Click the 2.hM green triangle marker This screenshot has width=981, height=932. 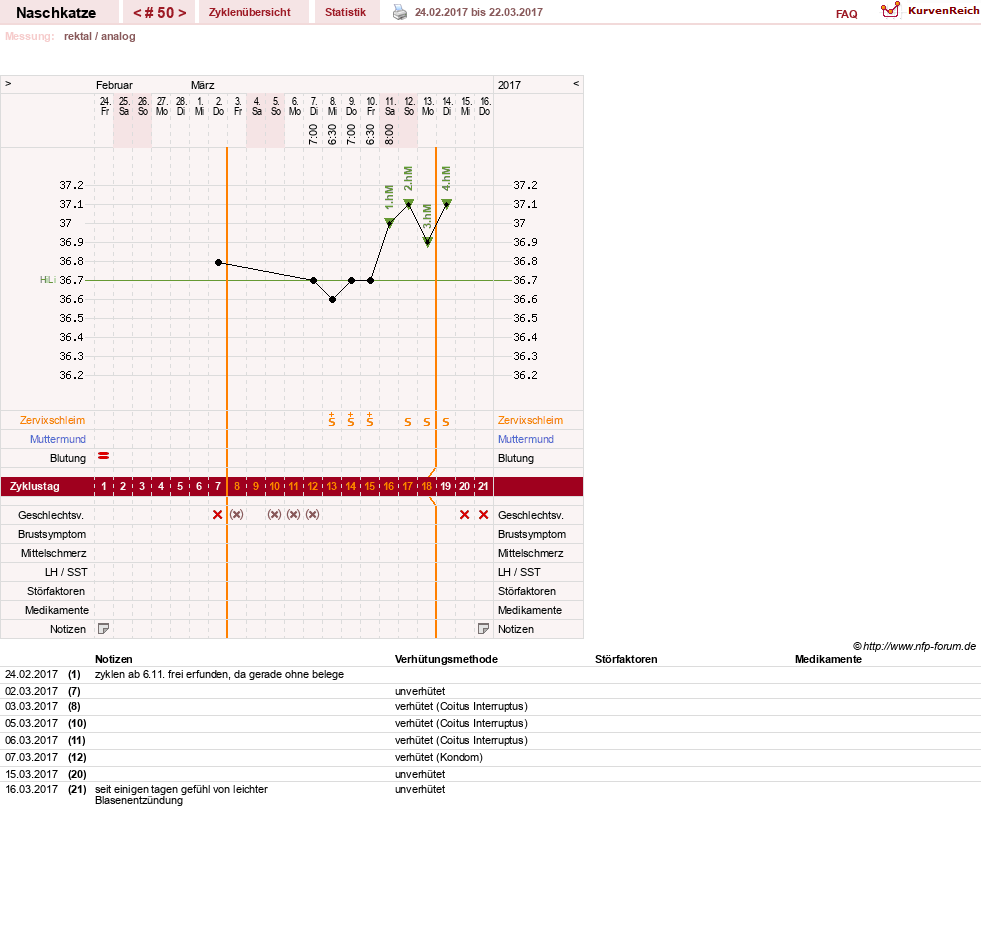click(409, 203)
